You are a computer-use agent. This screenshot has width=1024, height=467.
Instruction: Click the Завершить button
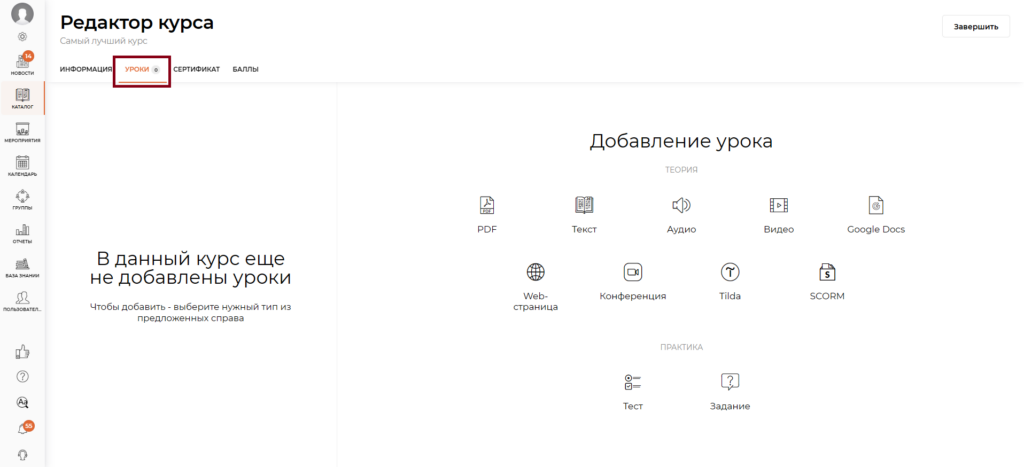coord(975,27)
